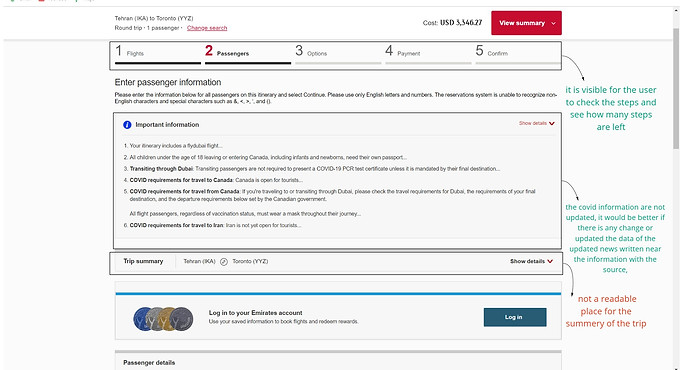Jump to step 3 Options

pyautogui.click(x=338, y=53)
